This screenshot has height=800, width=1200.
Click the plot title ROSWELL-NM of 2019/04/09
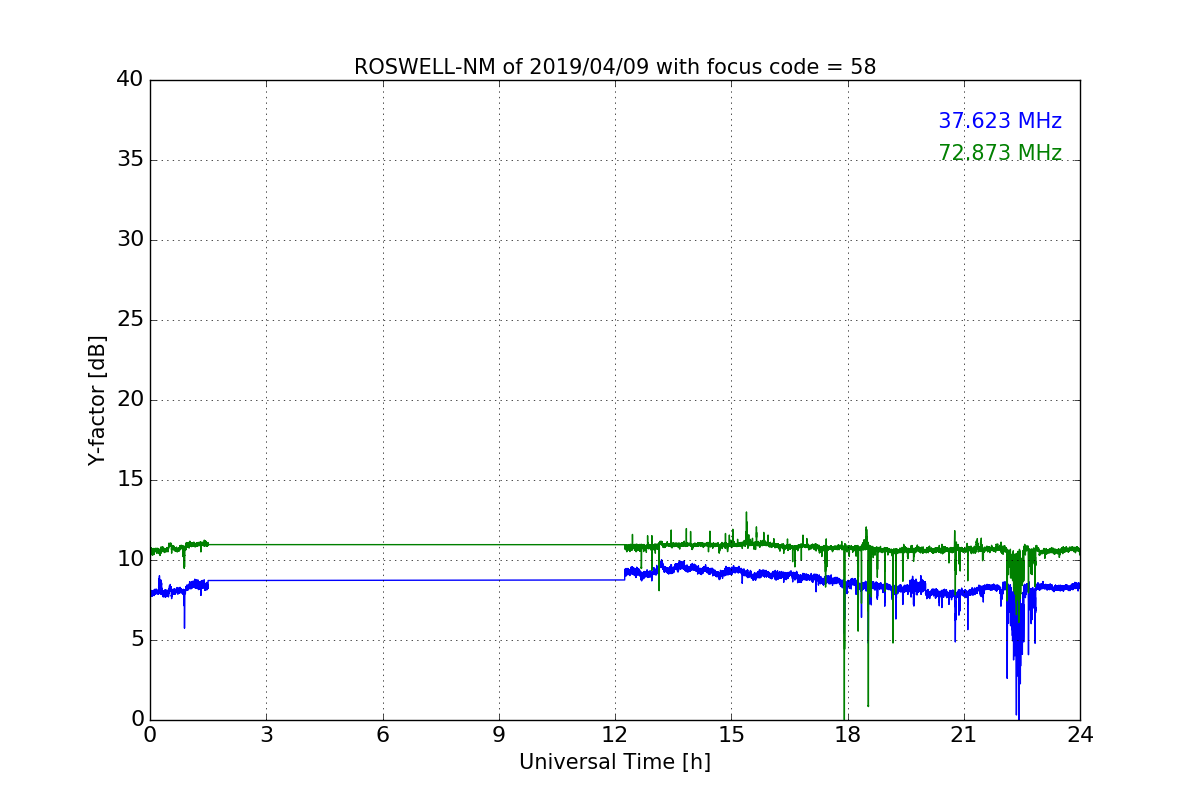pyautogui.click(x=615, y=67)
